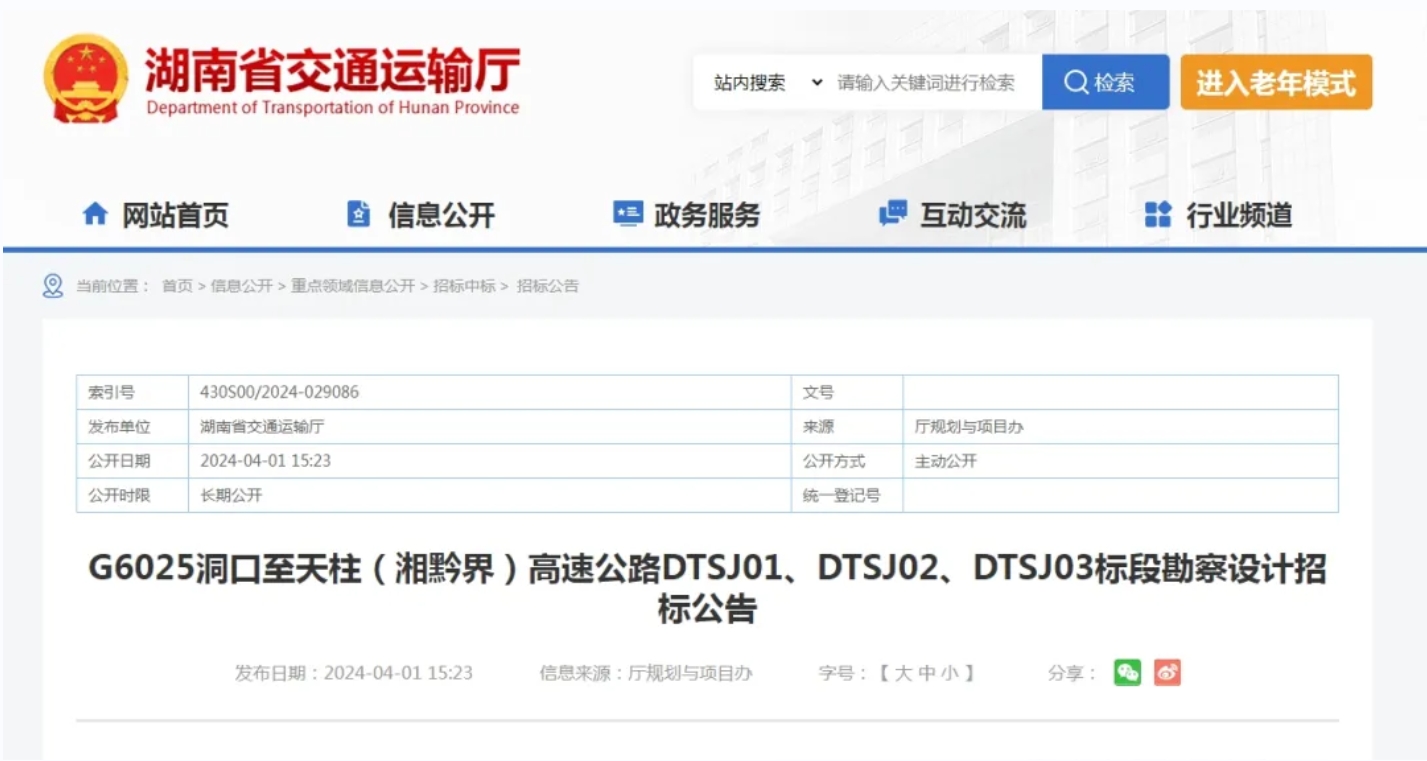Click the 重点领域信息公开 breadcrumb link
The image size is (1427, 761).
tap(352, 286)
